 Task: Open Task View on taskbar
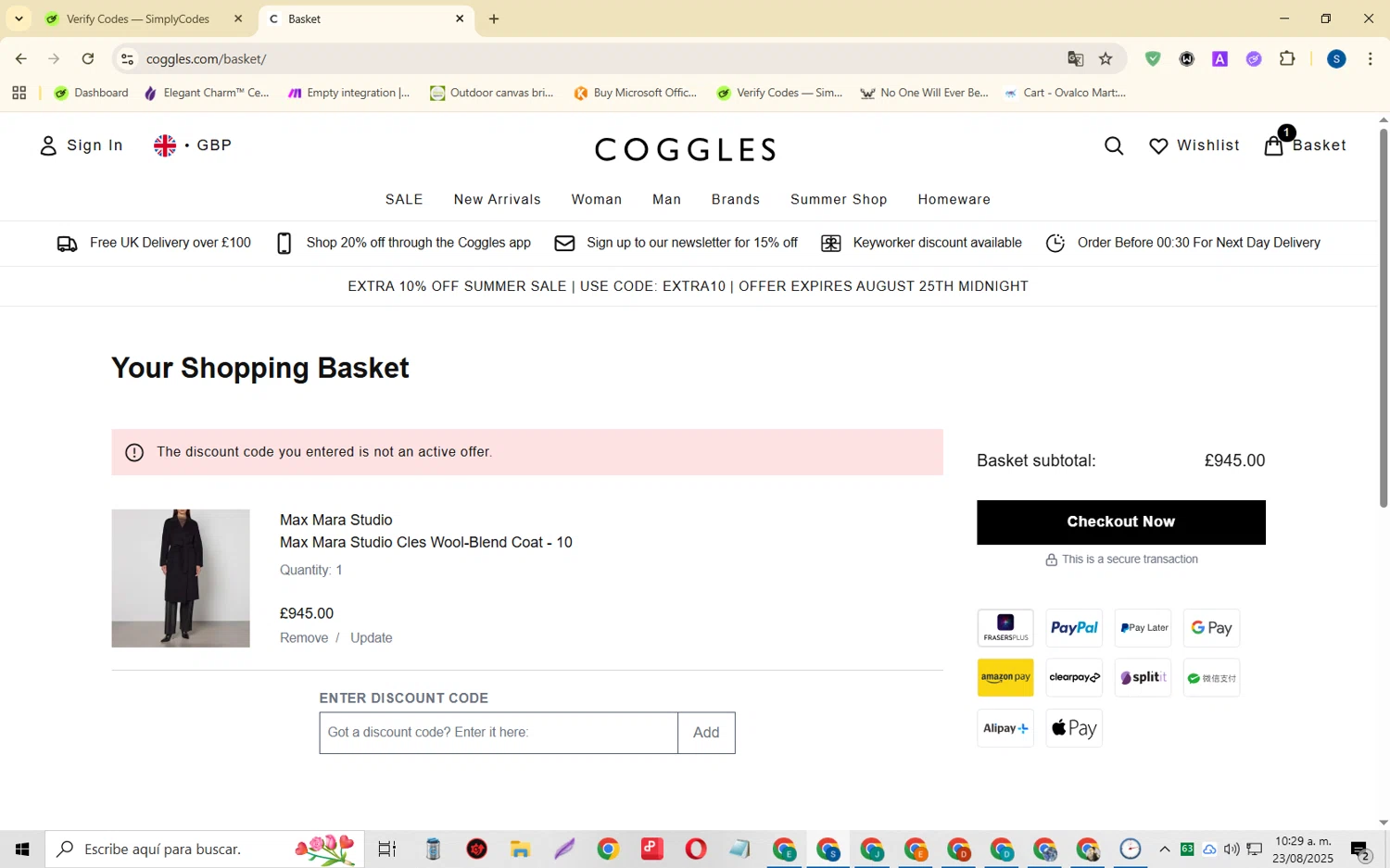coord(386,849)
